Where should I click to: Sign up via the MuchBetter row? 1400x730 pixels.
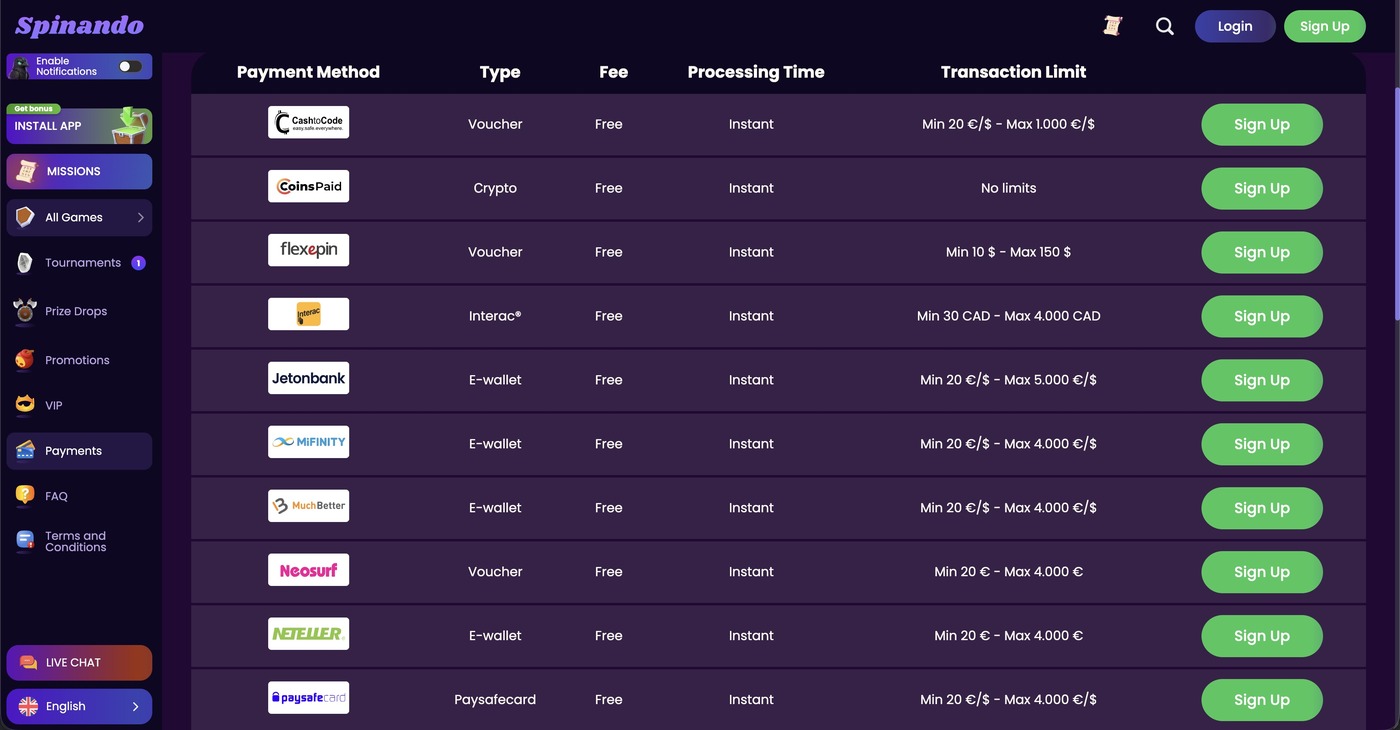[x=1262, y=508]
